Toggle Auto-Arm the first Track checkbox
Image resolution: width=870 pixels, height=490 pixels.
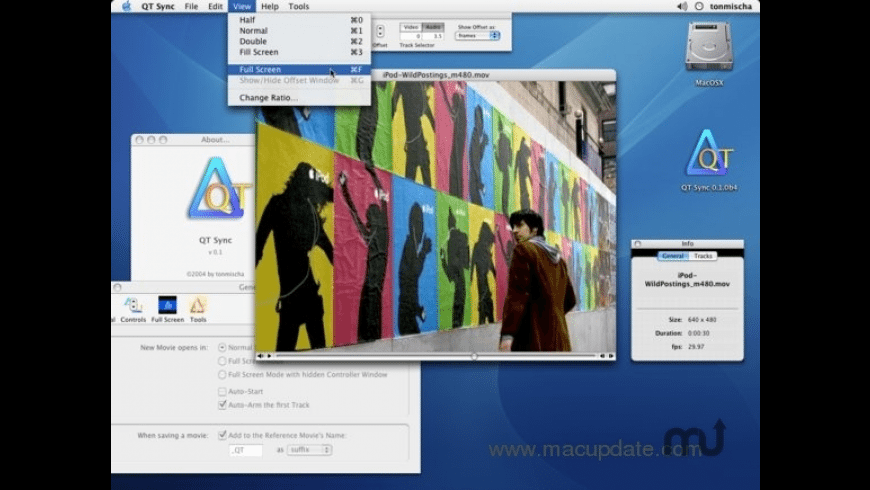pos(222,405)
